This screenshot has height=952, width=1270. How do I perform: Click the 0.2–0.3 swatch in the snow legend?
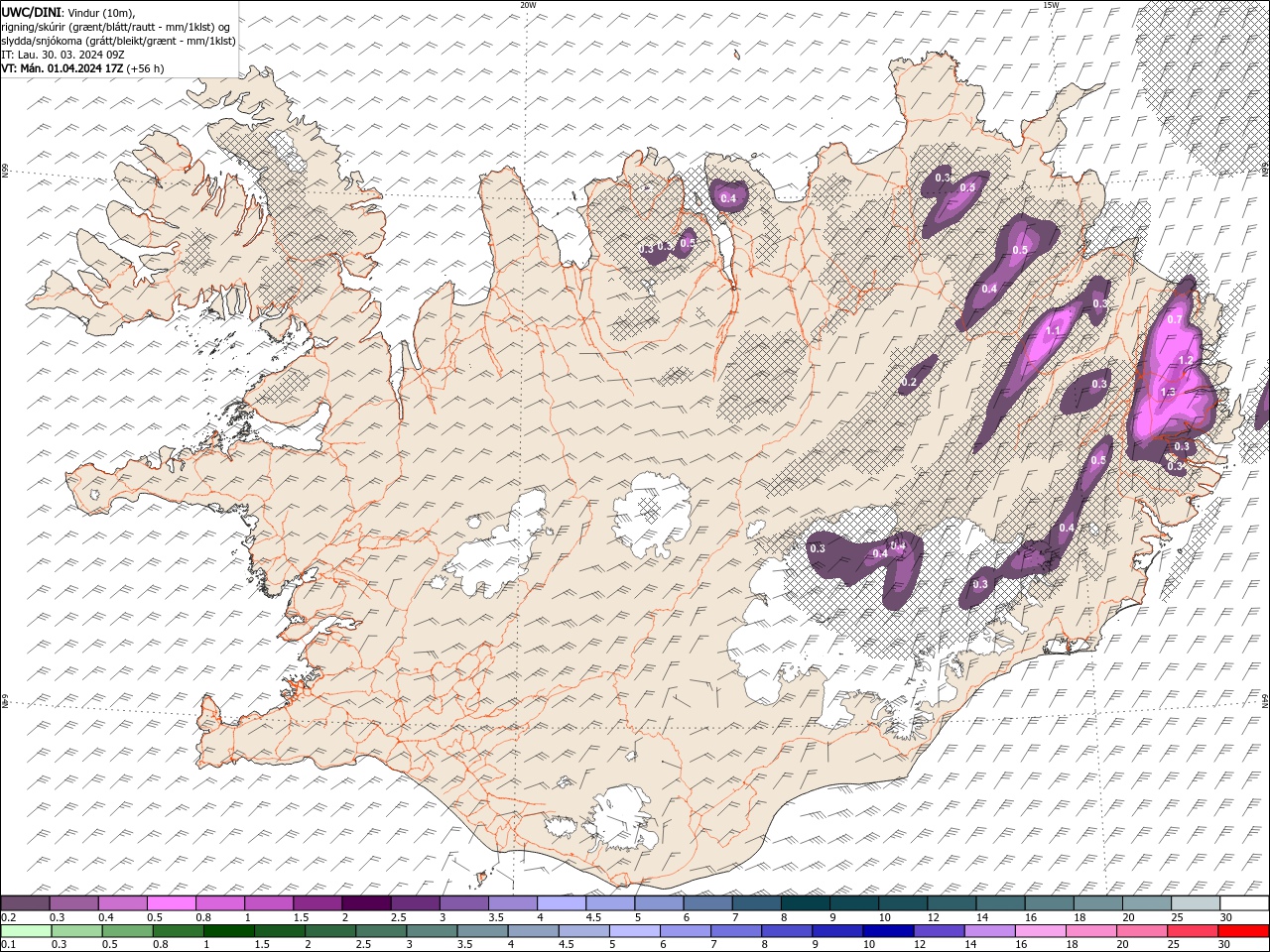point(26,903)
